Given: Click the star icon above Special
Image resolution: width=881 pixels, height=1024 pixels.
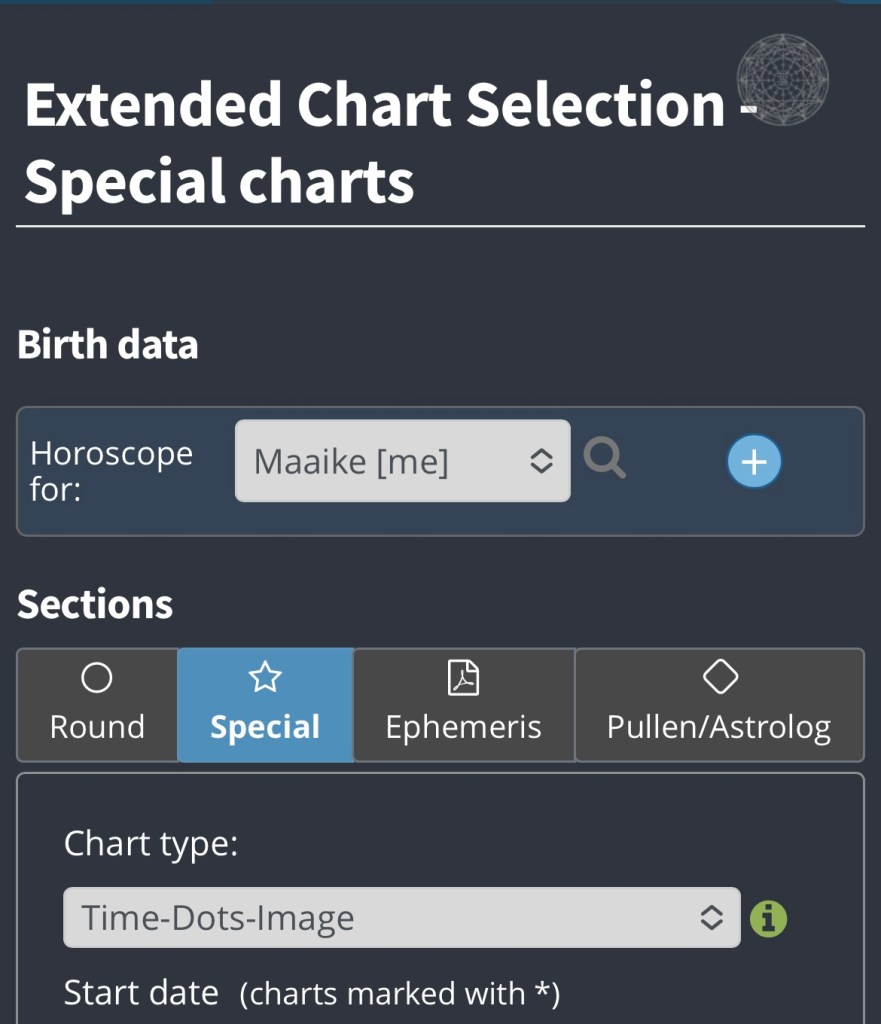Looking at the screenshot, I should [x=265, y=679].
